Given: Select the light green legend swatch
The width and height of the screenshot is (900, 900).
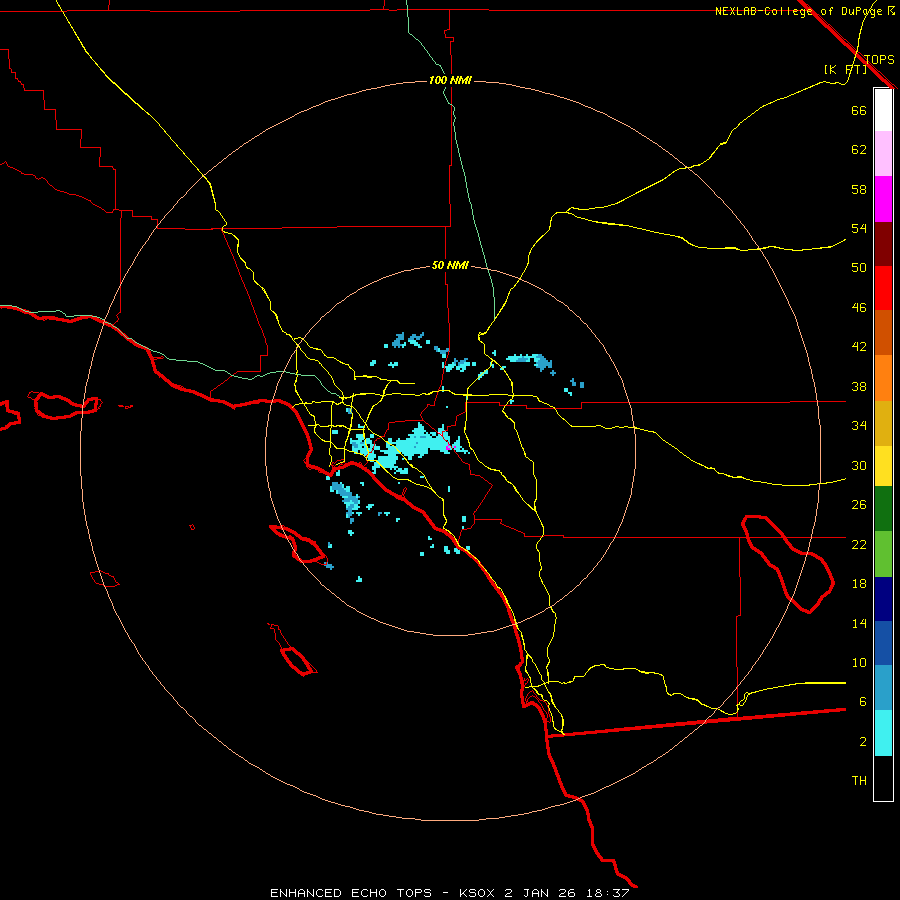Looking at the screenshot, I should click(883, 554).
